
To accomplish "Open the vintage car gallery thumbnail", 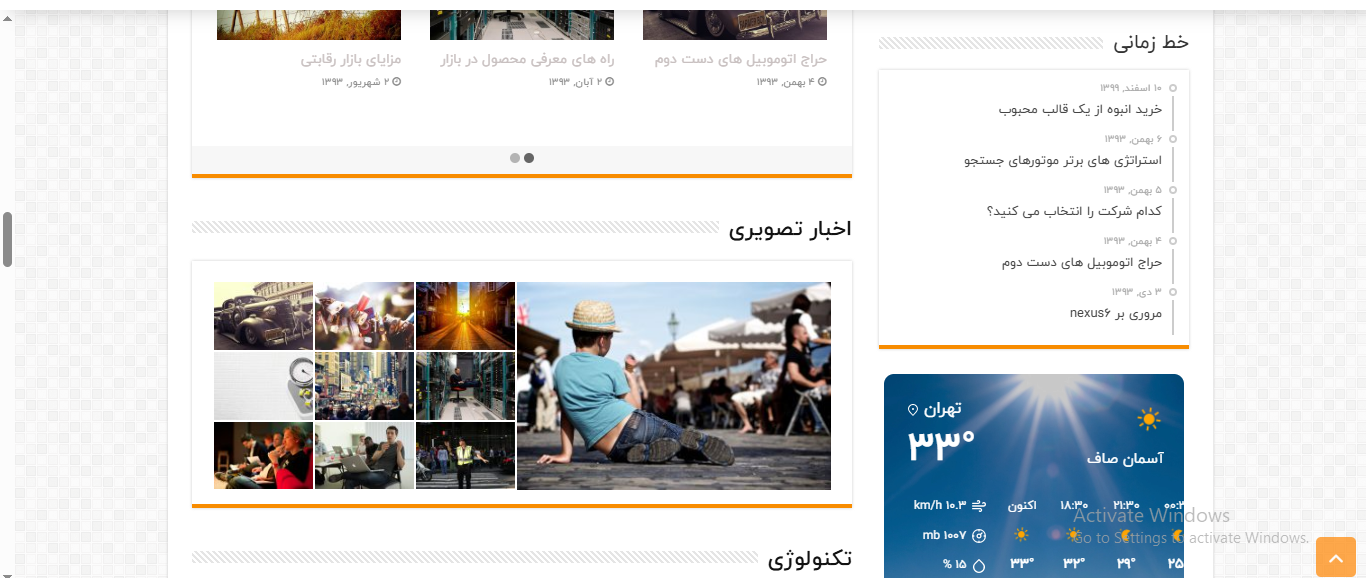I will tap(263, 316).
